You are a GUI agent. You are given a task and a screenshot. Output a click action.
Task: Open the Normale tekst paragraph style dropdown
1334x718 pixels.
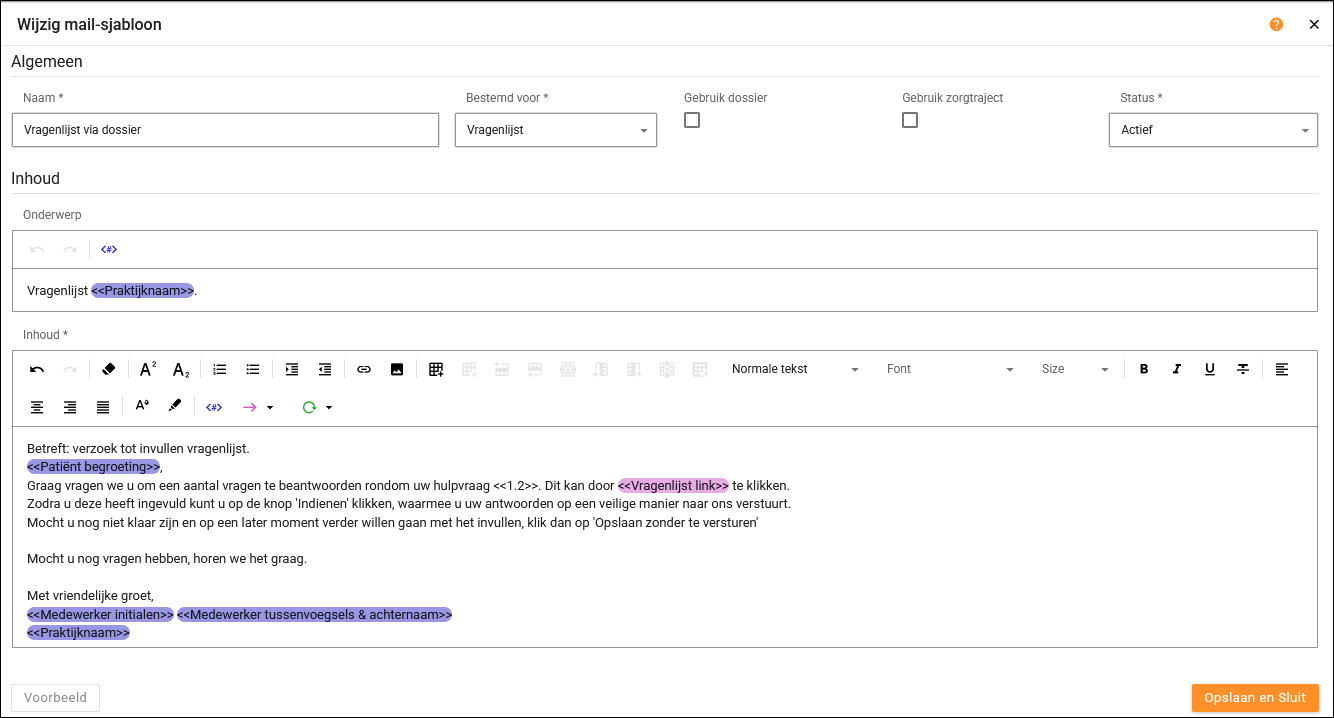coord(794,370)
